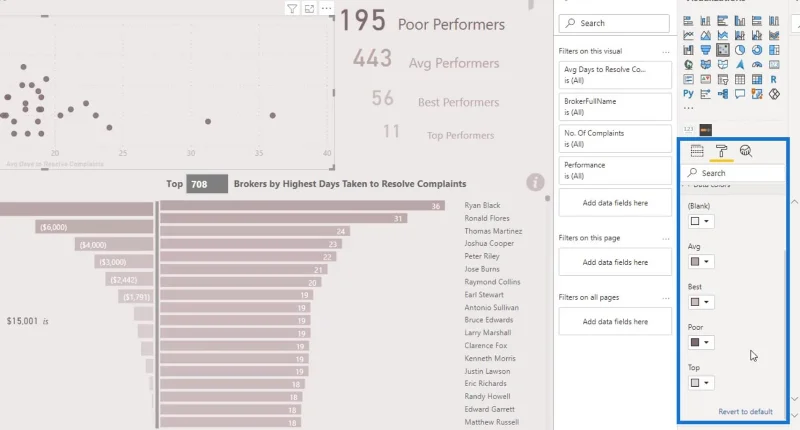Insert an R script visual
Viewport: 800px width, 430px height.
774,80
